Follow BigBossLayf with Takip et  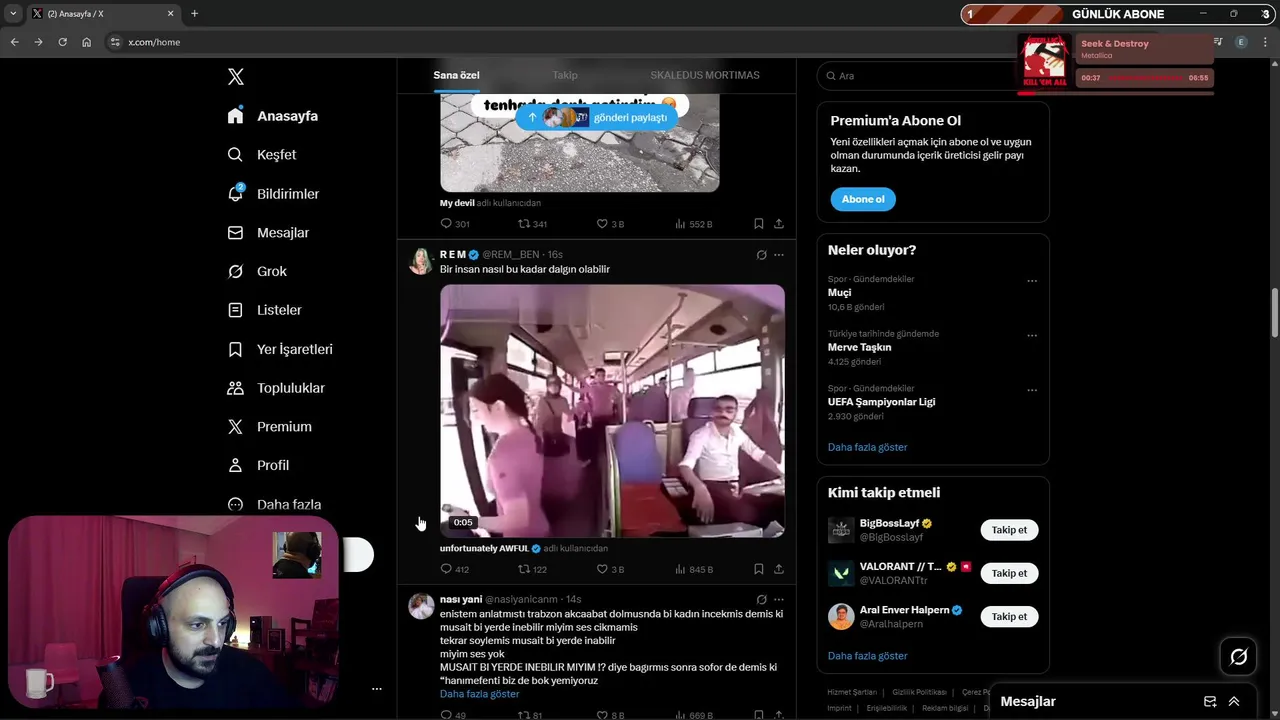[1009, 530]
